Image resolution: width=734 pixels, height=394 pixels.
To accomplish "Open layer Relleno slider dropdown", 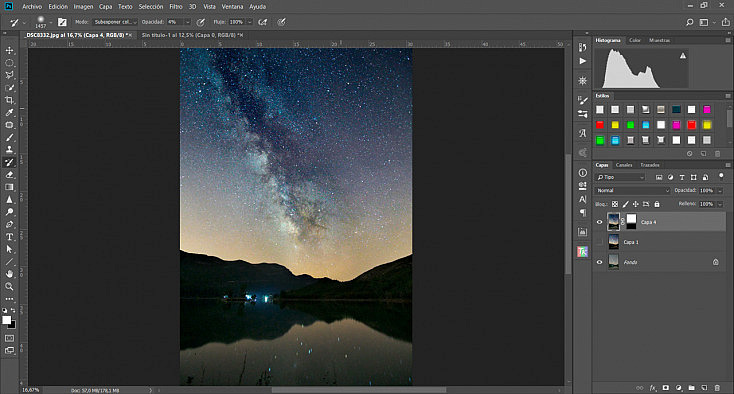I will coord(720,204).
